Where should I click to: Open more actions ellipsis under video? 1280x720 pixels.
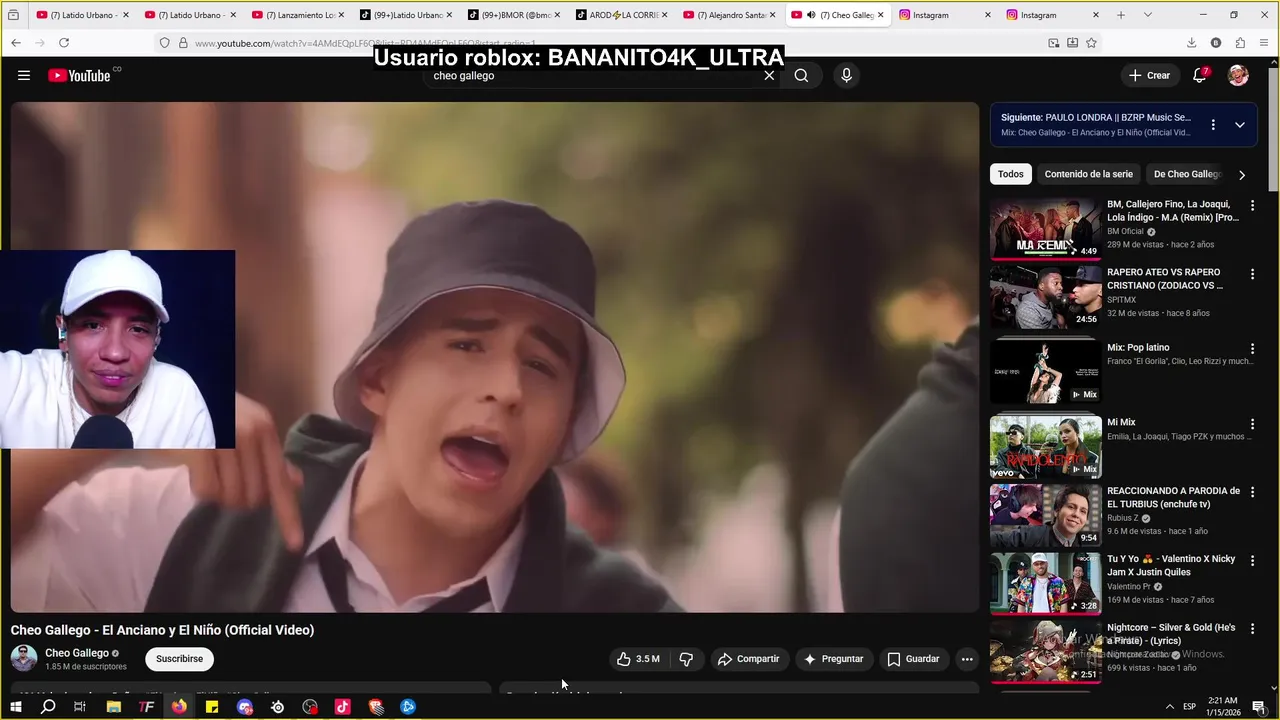(966, 659)
